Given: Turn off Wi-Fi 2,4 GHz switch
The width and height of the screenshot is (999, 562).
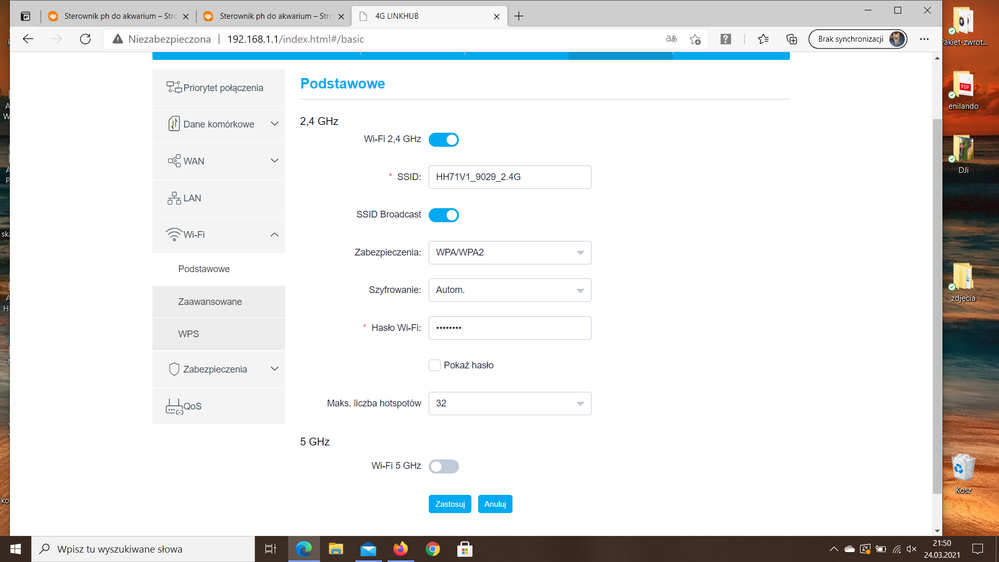Looking at the screenshot, I should point(444,140).
